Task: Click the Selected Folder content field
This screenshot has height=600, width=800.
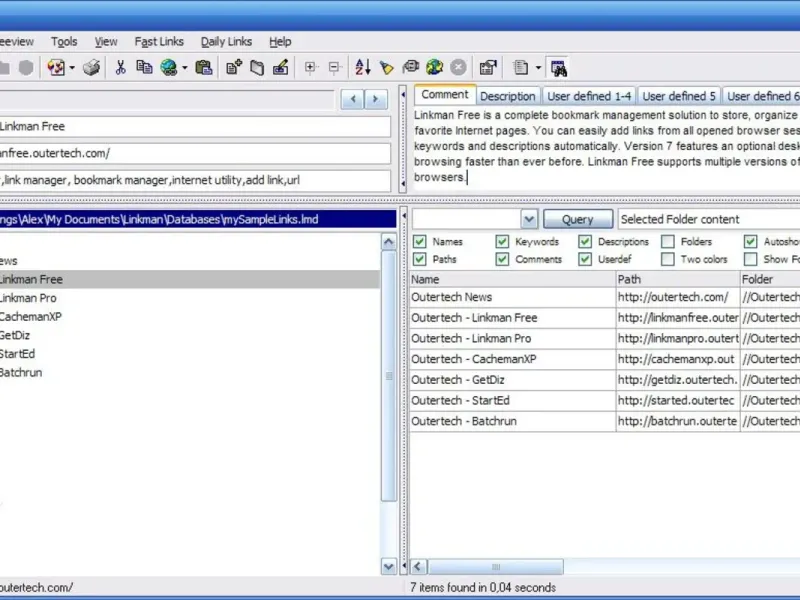Action: point(709,219)
